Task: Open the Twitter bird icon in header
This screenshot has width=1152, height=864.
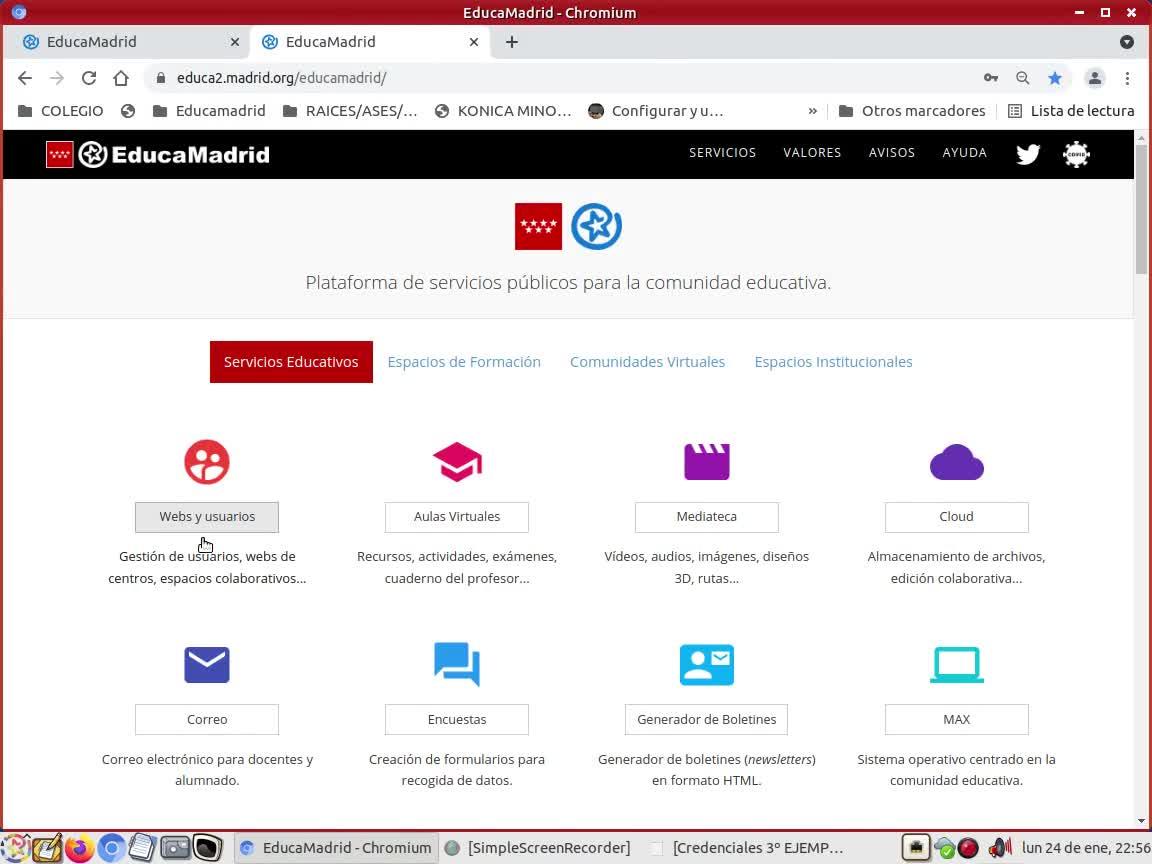Action: point(1028,154)
